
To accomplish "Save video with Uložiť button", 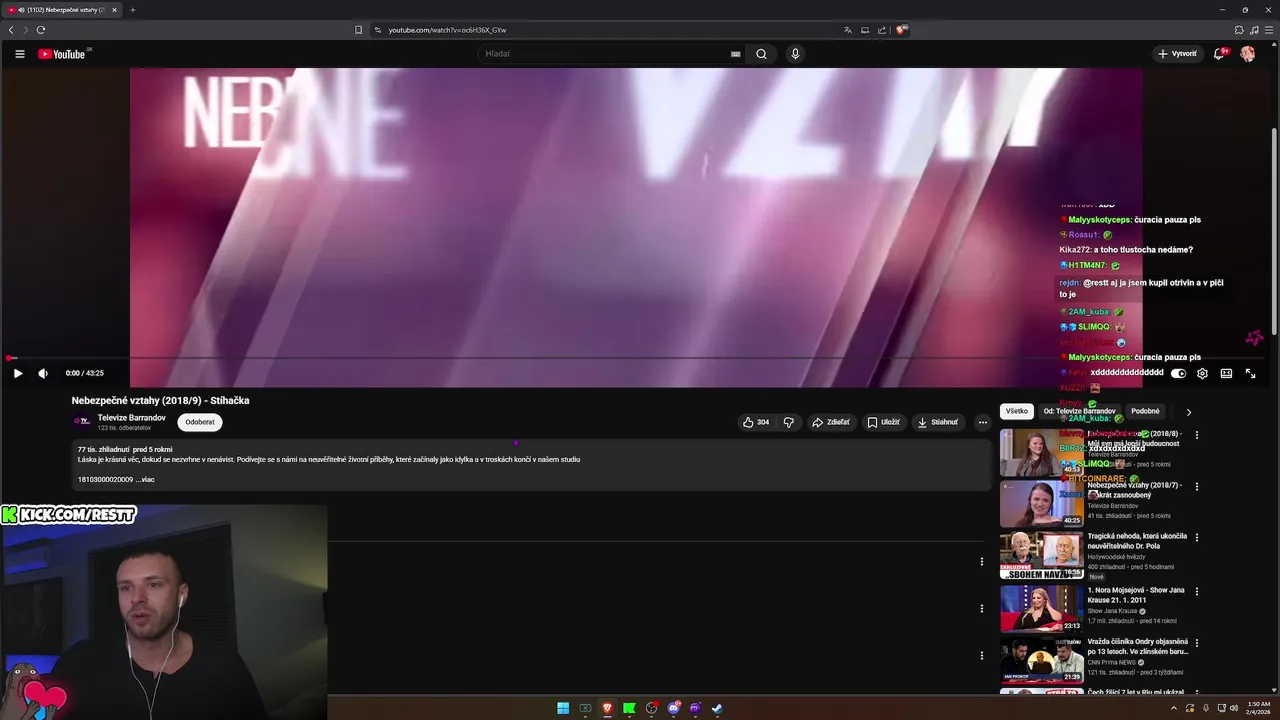I will click(x=884, y=422).
